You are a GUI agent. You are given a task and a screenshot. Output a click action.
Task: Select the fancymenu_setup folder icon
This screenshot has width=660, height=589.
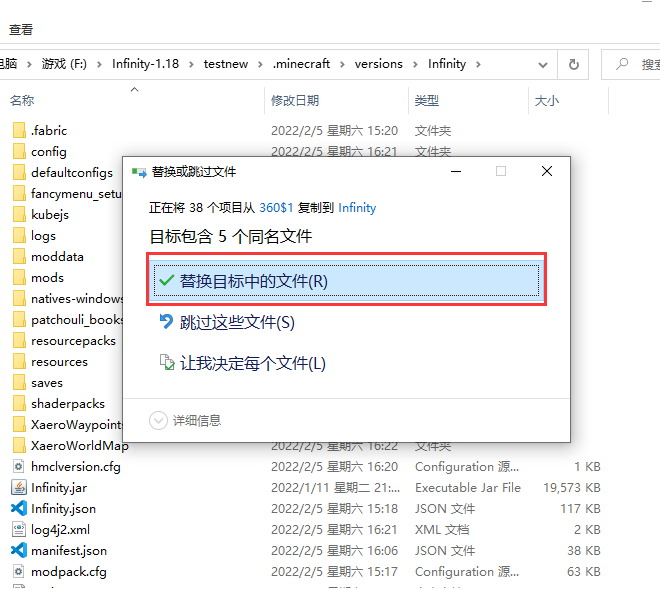click(x=19, y=194)
